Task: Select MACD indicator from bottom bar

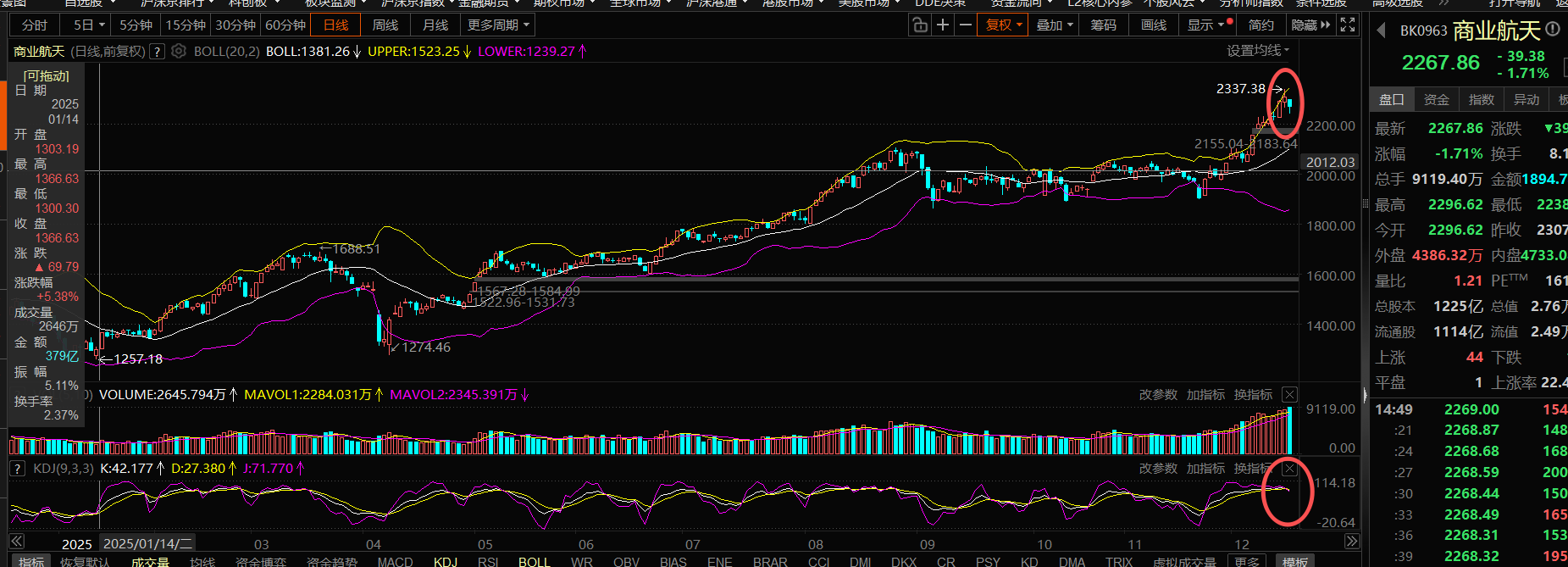Action: click(395, 561)
